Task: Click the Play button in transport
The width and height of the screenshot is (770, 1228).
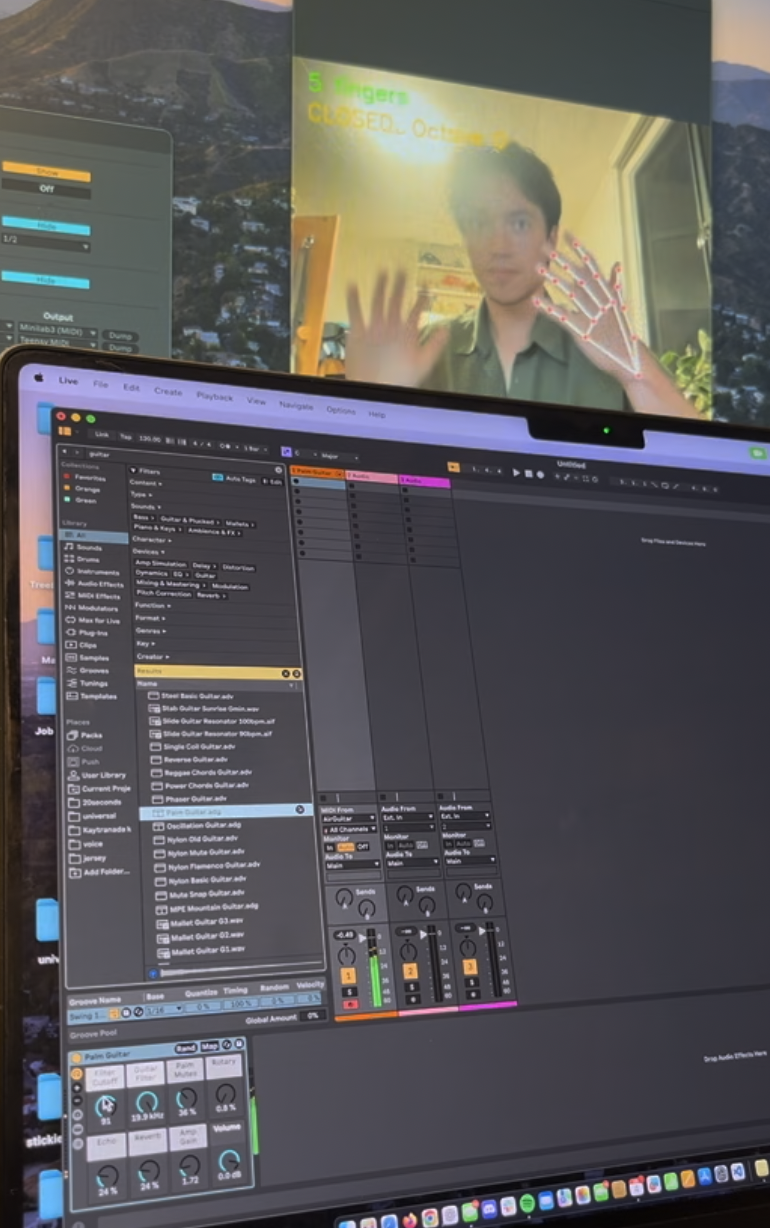Action: click(516, 472)
